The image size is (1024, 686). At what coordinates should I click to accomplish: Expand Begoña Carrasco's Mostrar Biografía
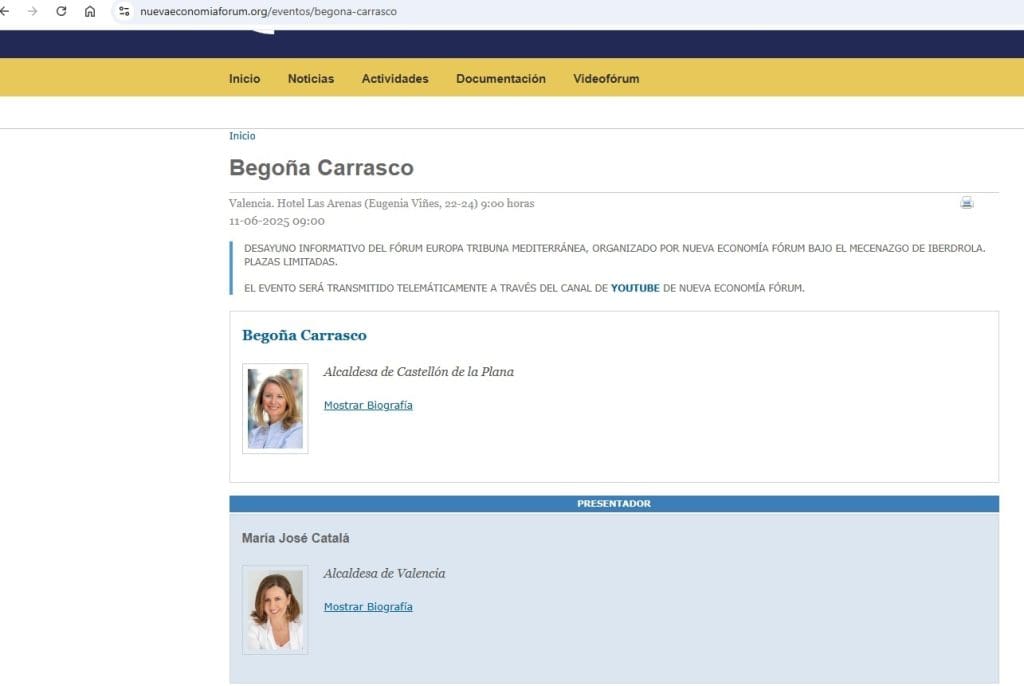[x=368, y=405]
